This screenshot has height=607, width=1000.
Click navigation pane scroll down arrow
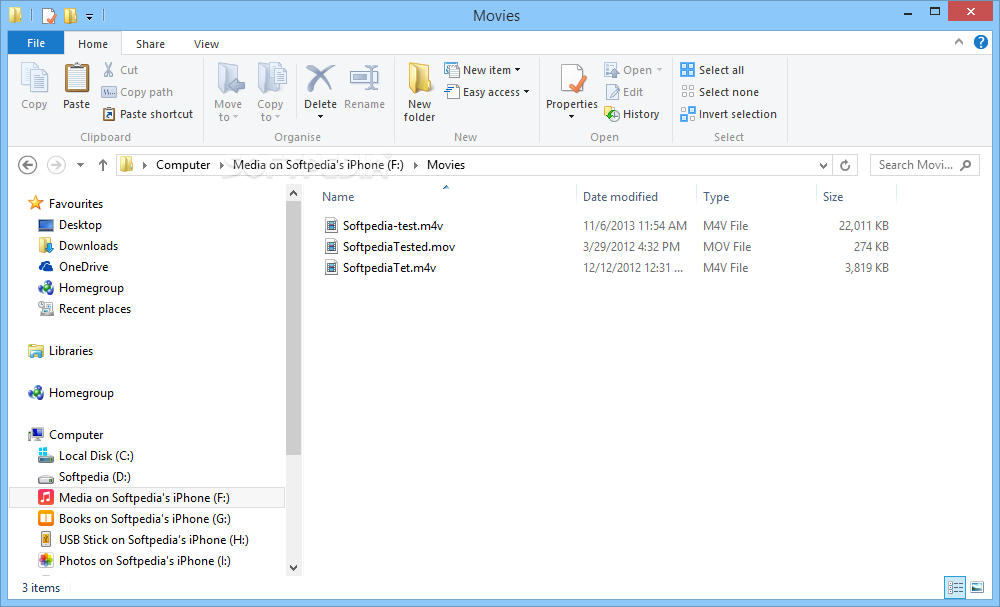[x=293, y=567]
